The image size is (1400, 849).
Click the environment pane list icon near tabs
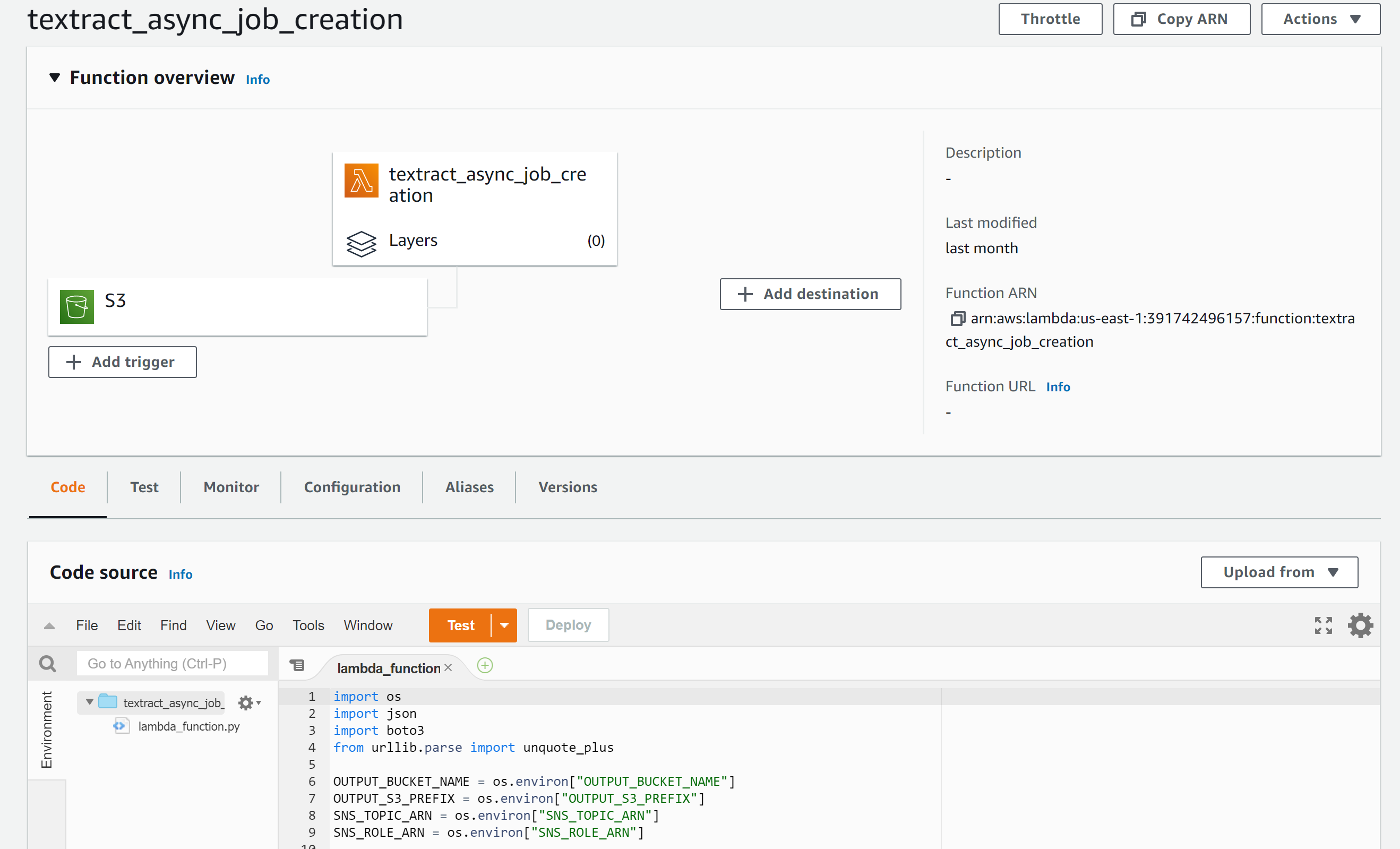298,665
